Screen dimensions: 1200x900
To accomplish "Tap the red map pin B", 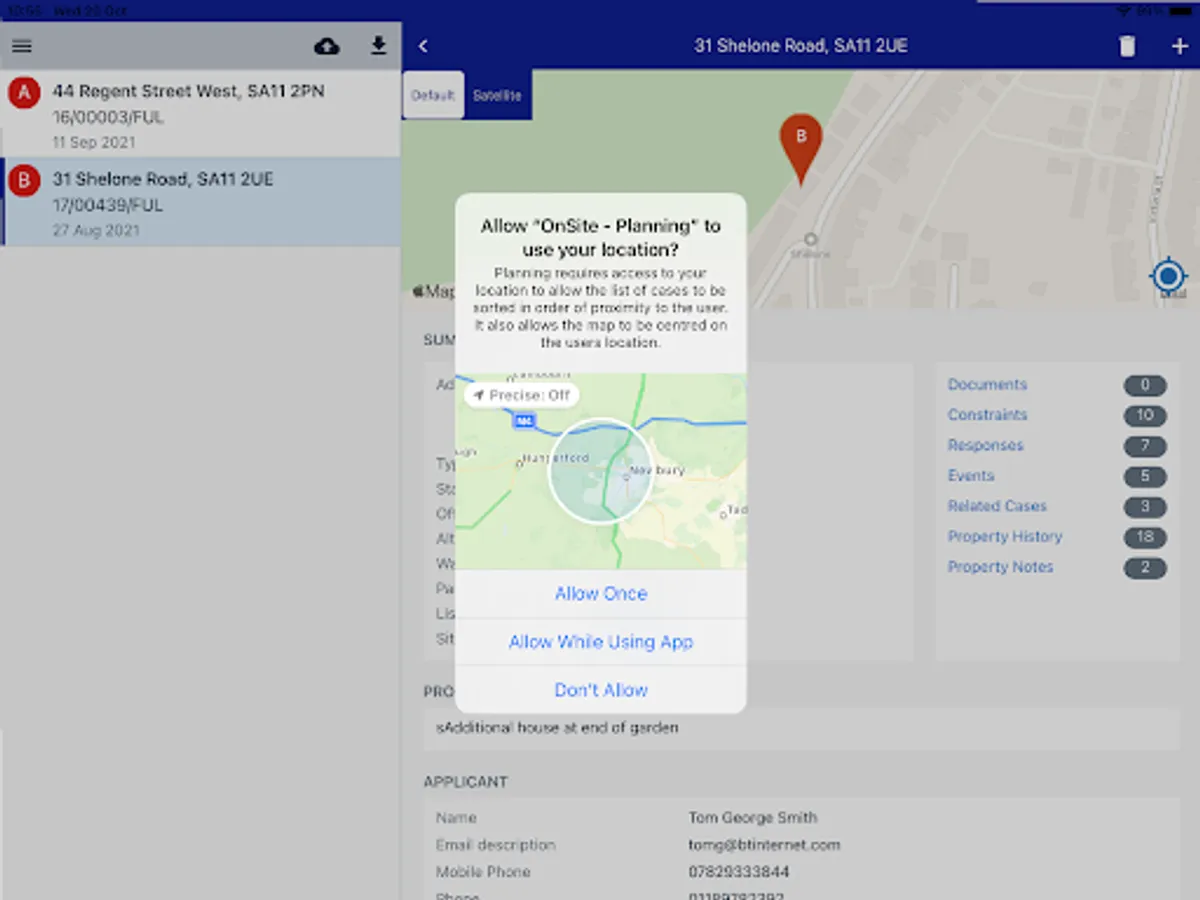I will click(800, 148).
